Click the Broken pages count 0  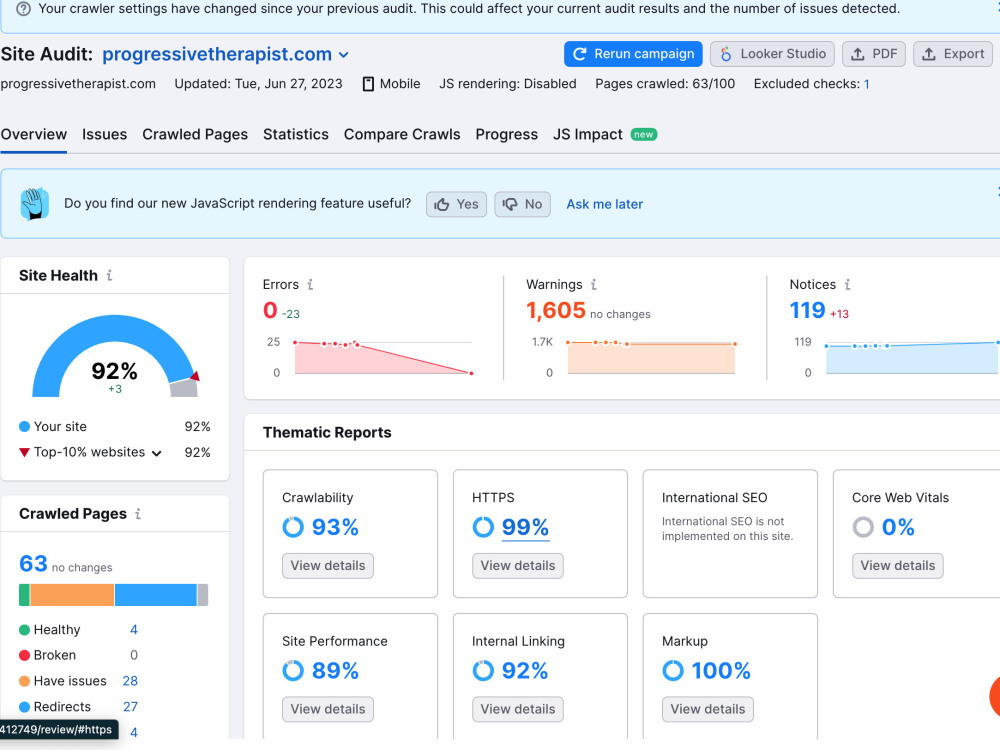pyautogui.click(x=134, y=656)
